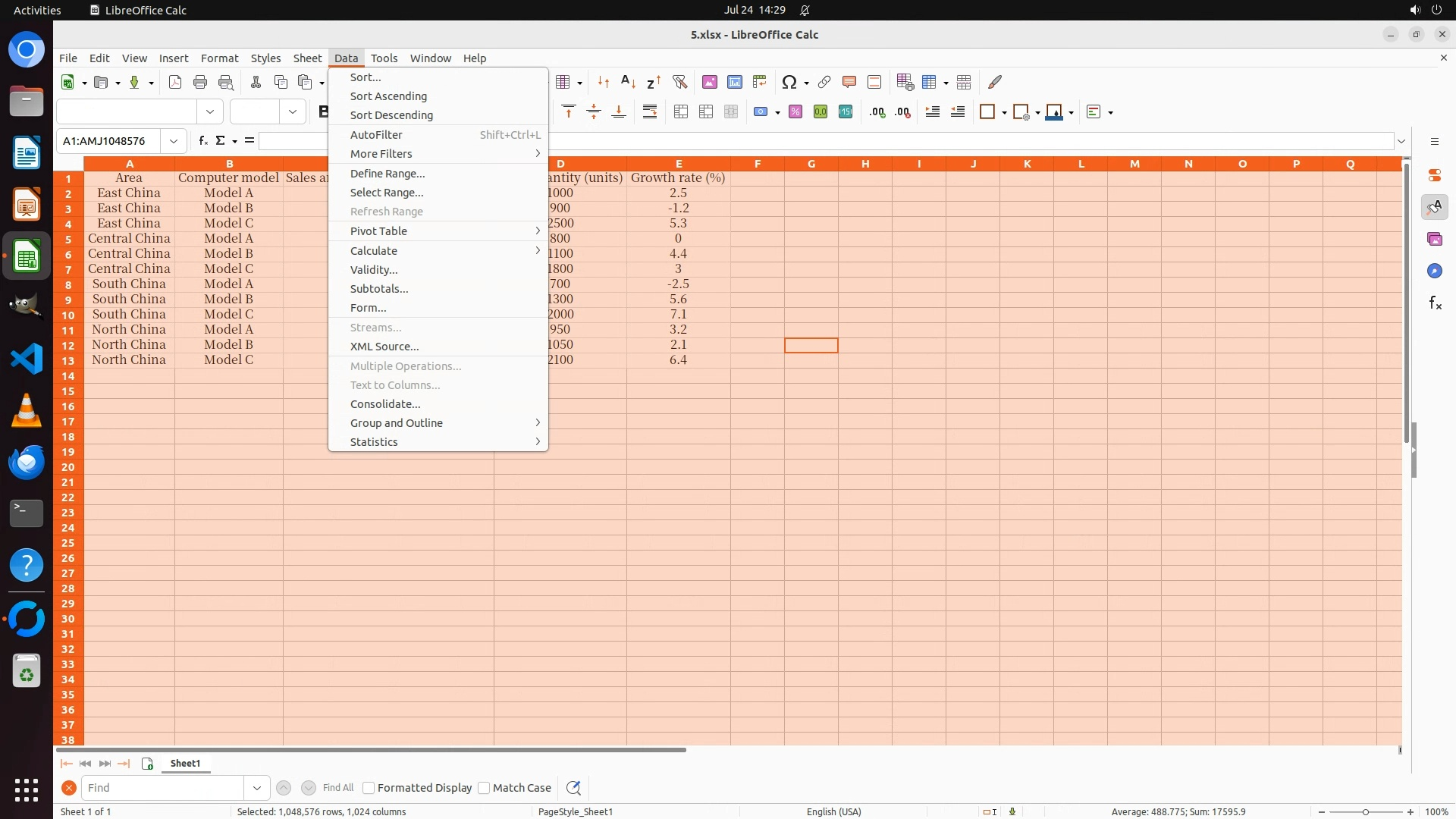This screenshot has width=1456, height=819.
Task: Click the Insert Hyperlink icon
Action: coord(824,82)
